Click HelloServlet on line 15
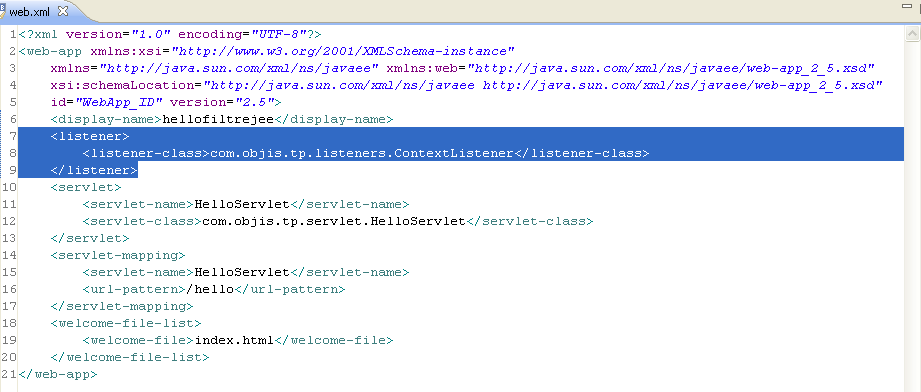Screen dimensions: 921x392 [242, 273]
